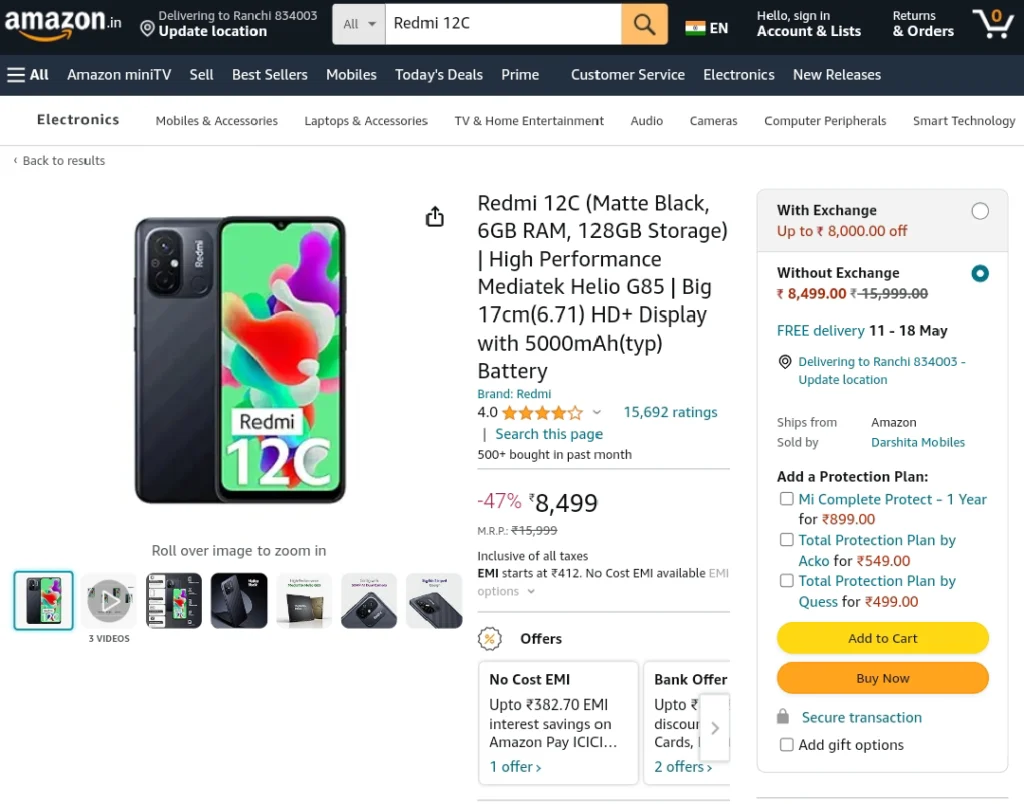Image resolution: width=1024 pixels, height=804 pixels.
Task: Click the Amazon.in logo
Action: pos(63,23)
